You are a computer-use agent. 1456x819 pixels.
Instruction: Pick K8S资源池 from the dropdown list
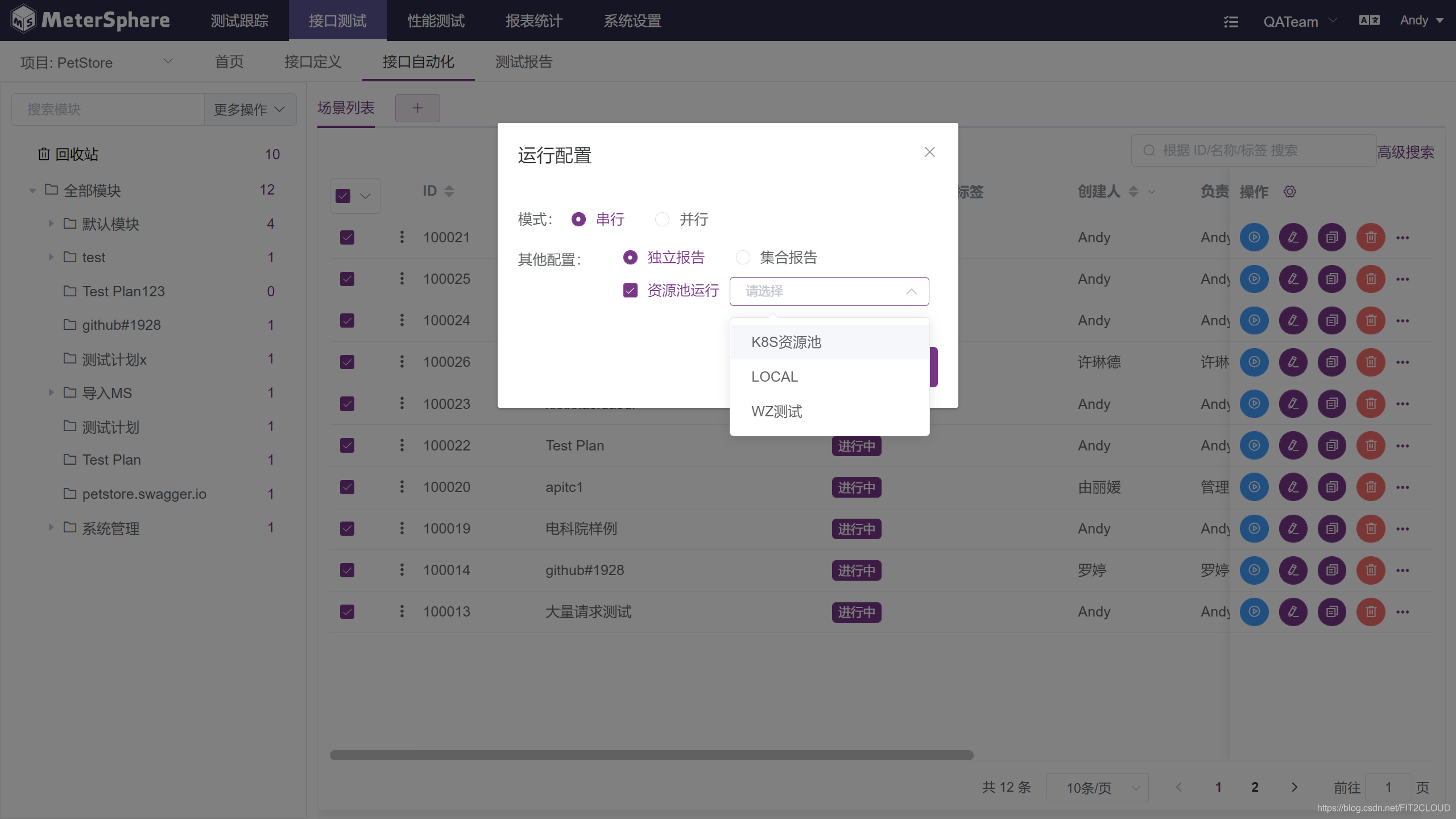pos(786,342)
